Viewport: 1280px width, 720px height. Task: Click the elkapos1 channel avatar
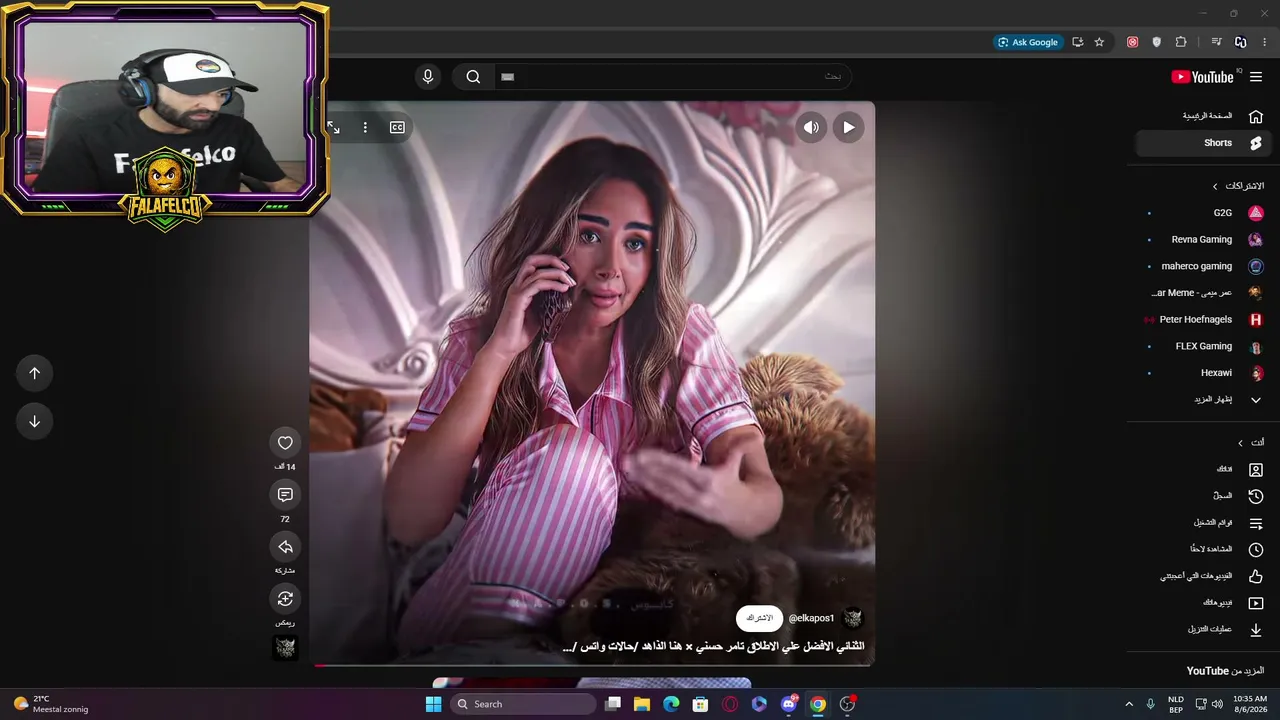pos(853,618)
